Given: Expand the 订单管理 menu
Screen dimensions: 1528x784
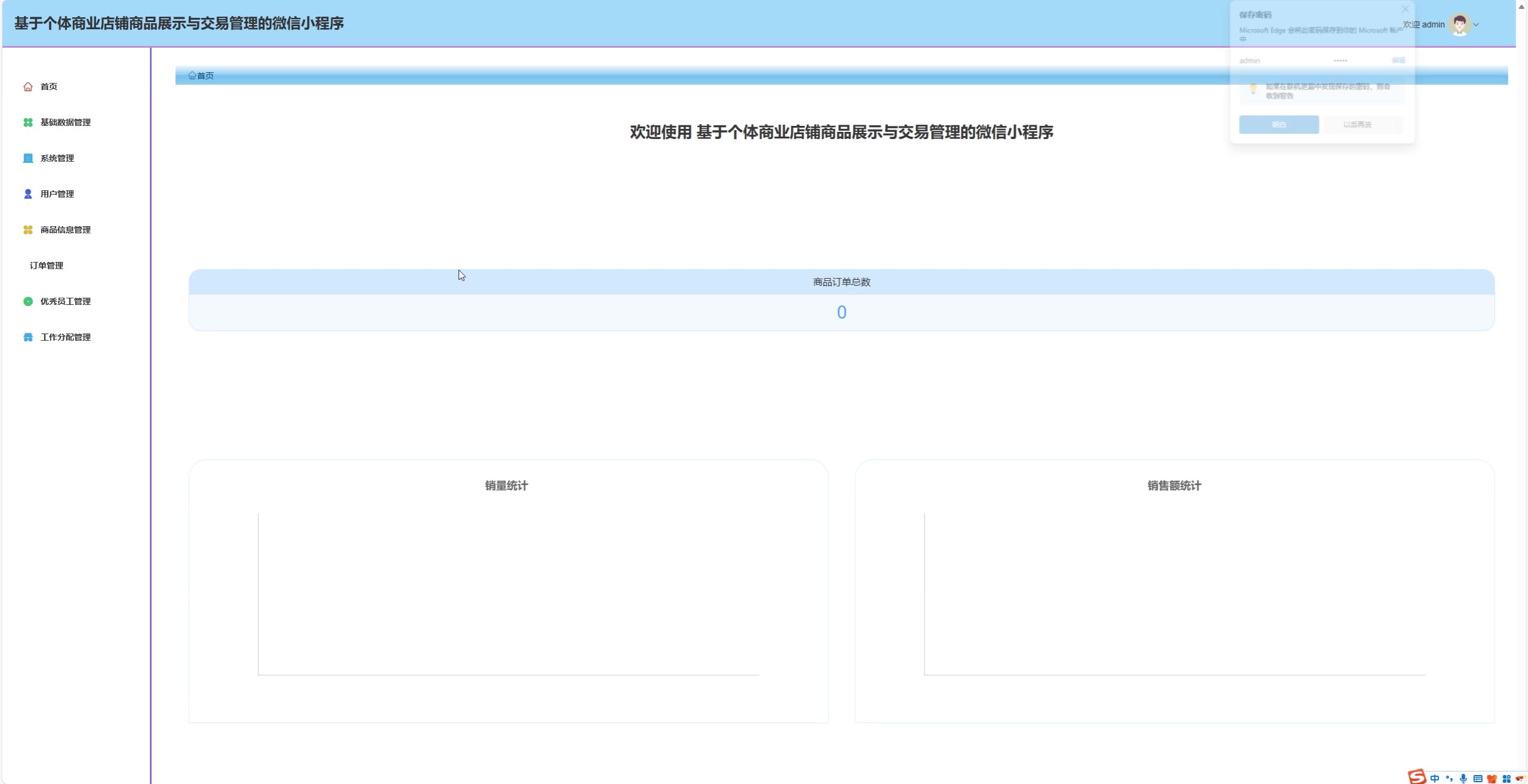Looking at the screenshot, I should click(47, 266).
